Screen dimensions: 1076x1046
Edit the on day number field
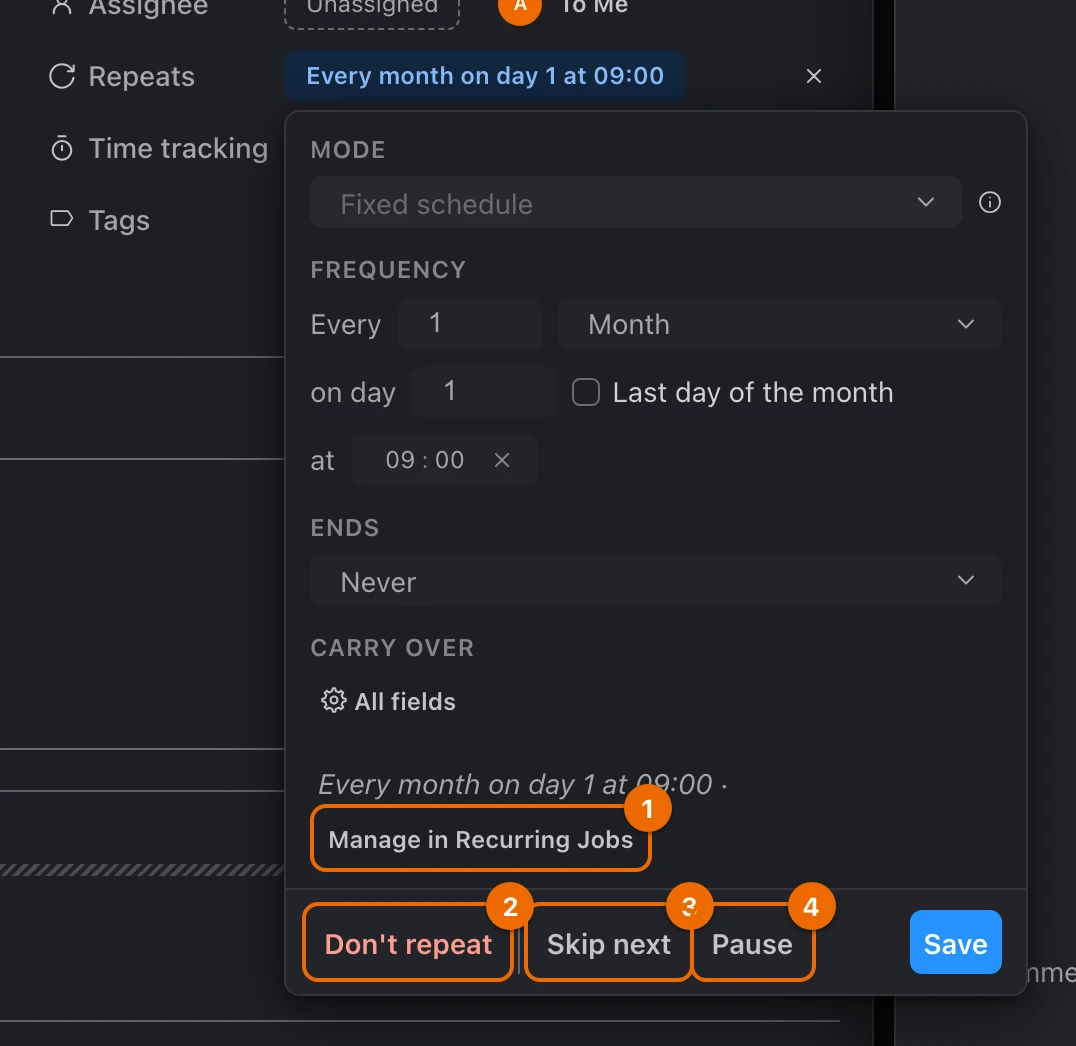(x=484, y=392)
